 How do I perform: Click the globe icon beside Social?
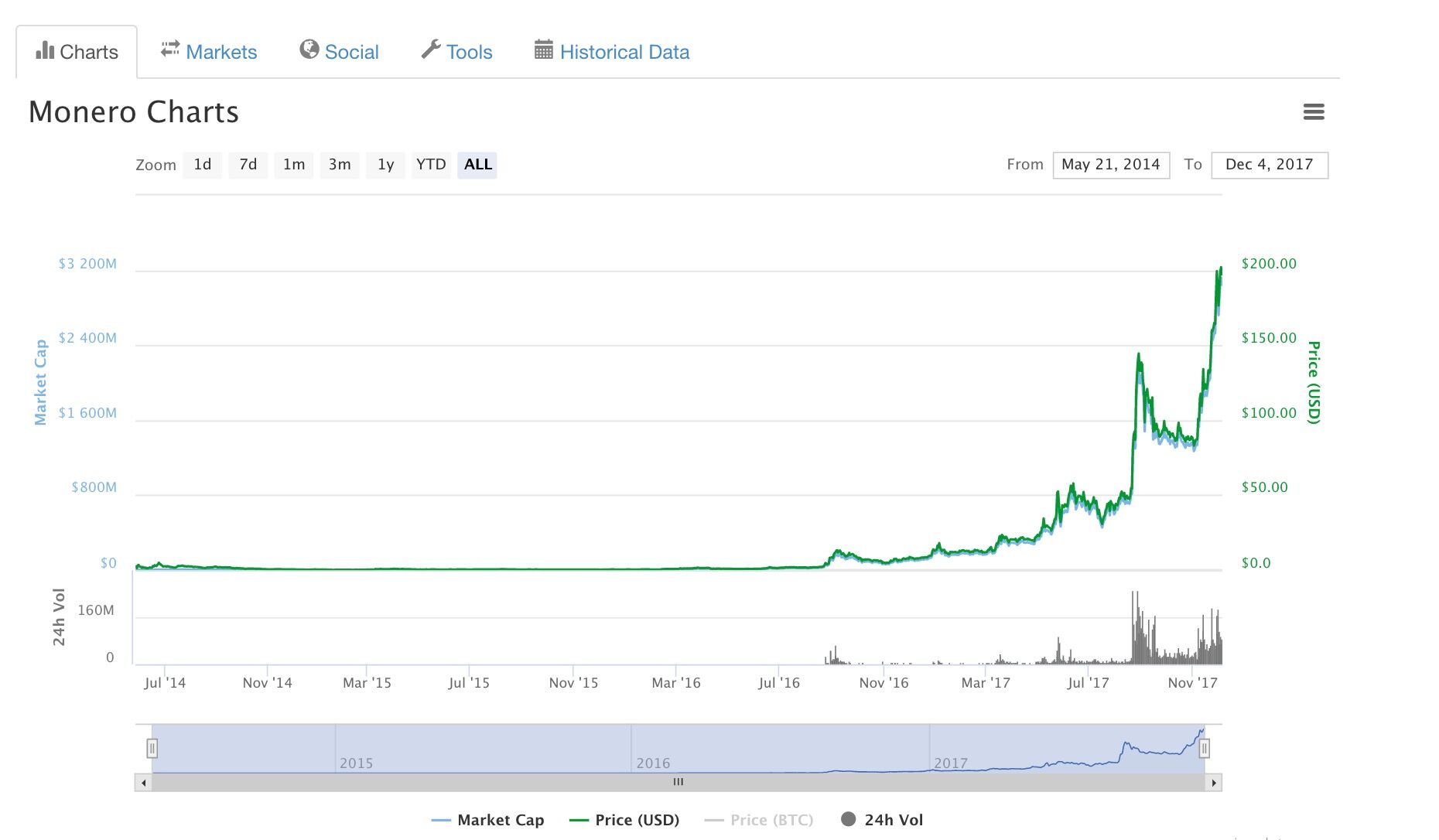coord(309,50)
